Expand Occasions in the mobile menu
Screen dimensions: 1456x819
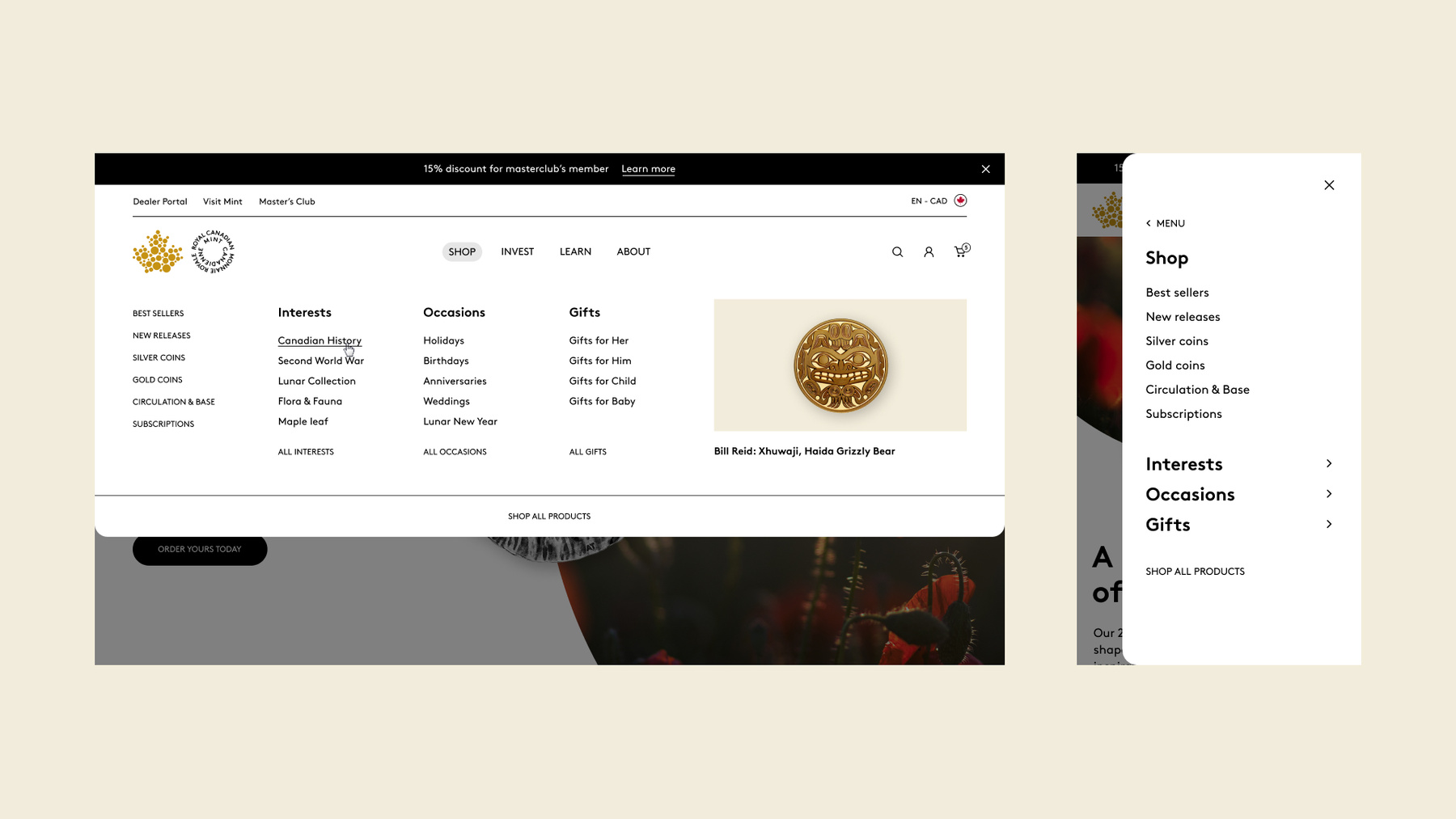click(x=1328, y=494)
